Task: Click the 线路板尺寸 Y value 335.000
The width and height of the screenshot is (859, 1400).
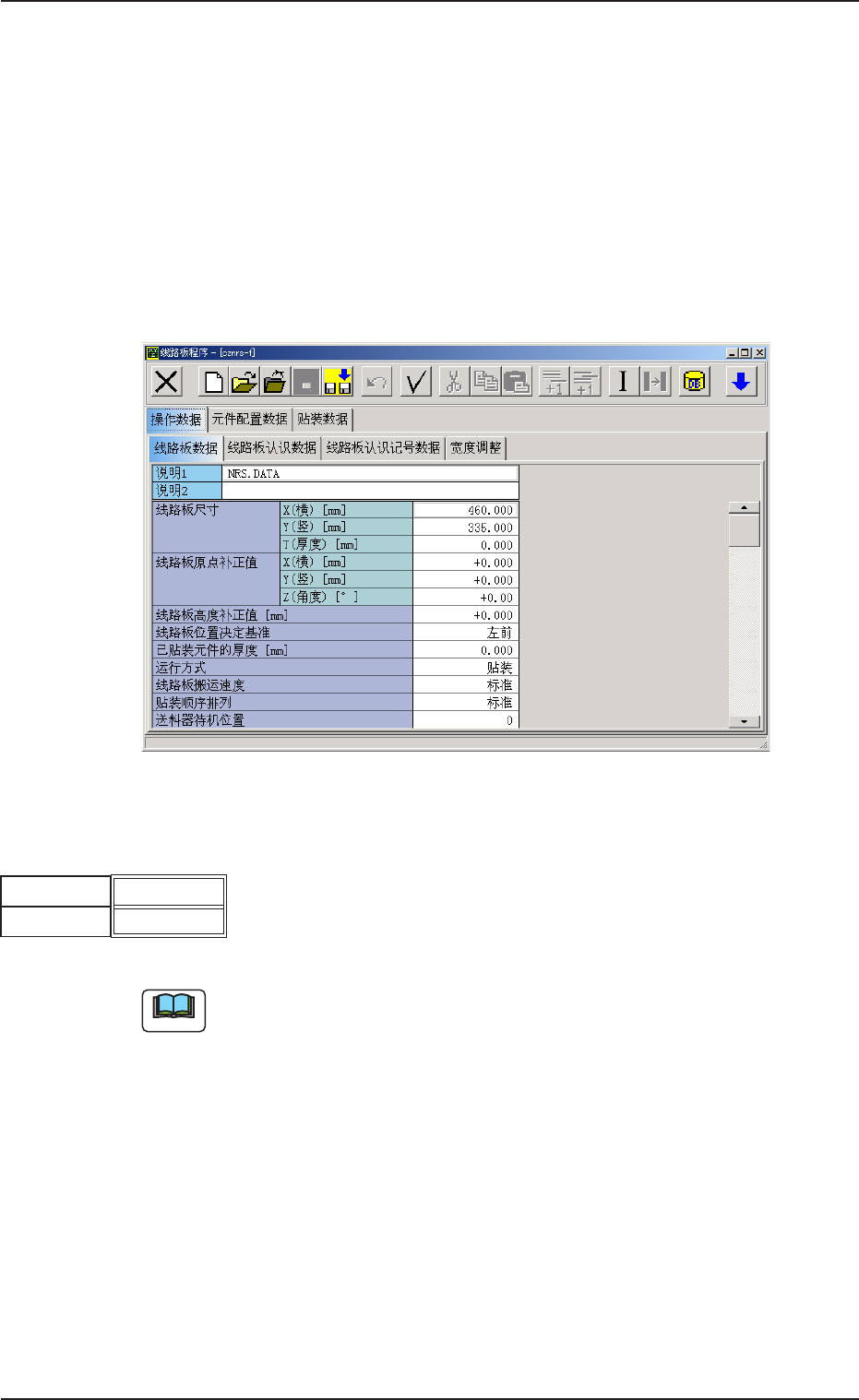Action: coord(465,528)
